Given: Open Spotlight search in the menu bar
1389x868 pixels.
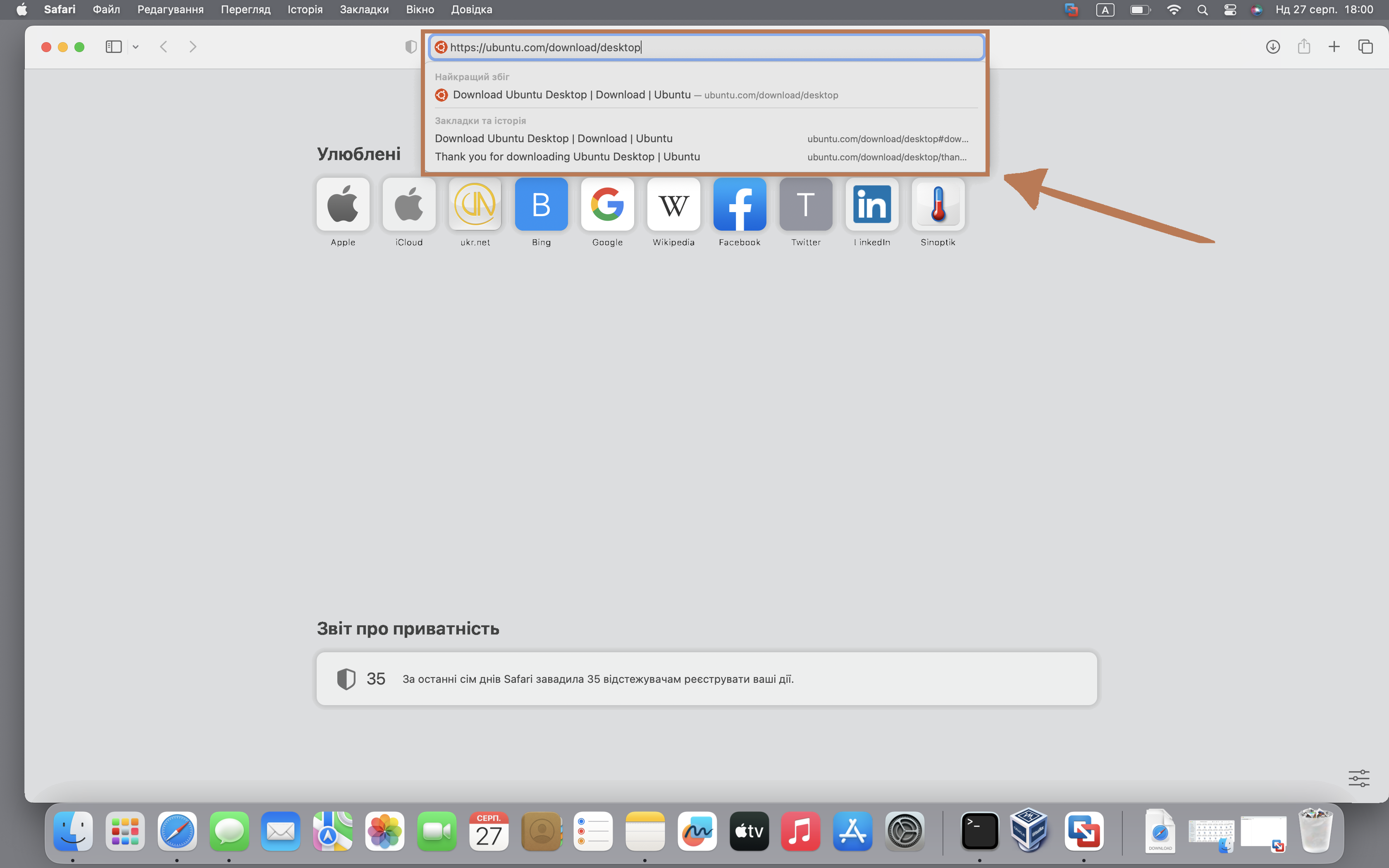Looking at the screenshot, I should (1203, 10).
